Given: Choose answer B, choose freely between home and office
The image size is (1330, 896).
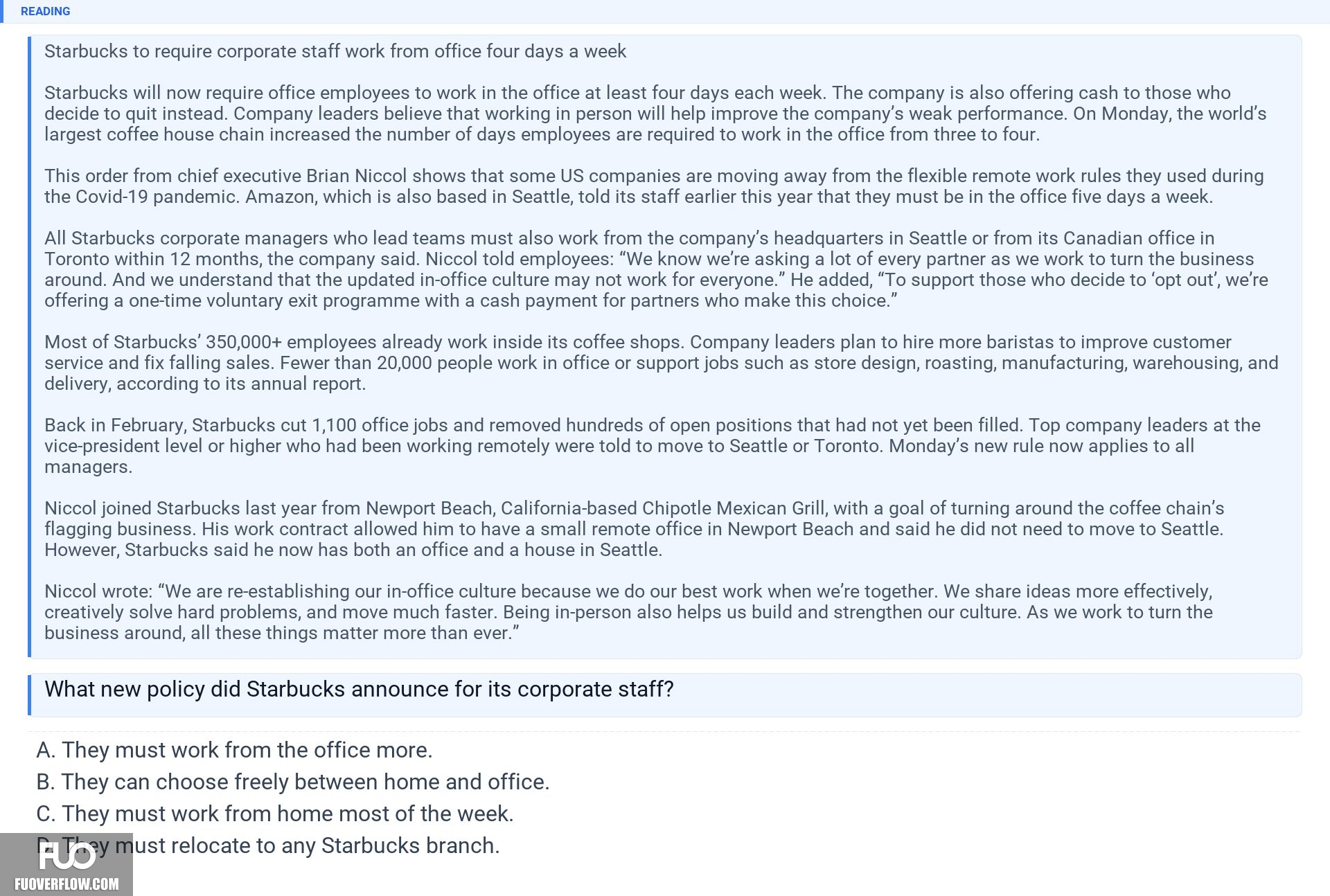Looking at the screenshot, I should 292,782.
